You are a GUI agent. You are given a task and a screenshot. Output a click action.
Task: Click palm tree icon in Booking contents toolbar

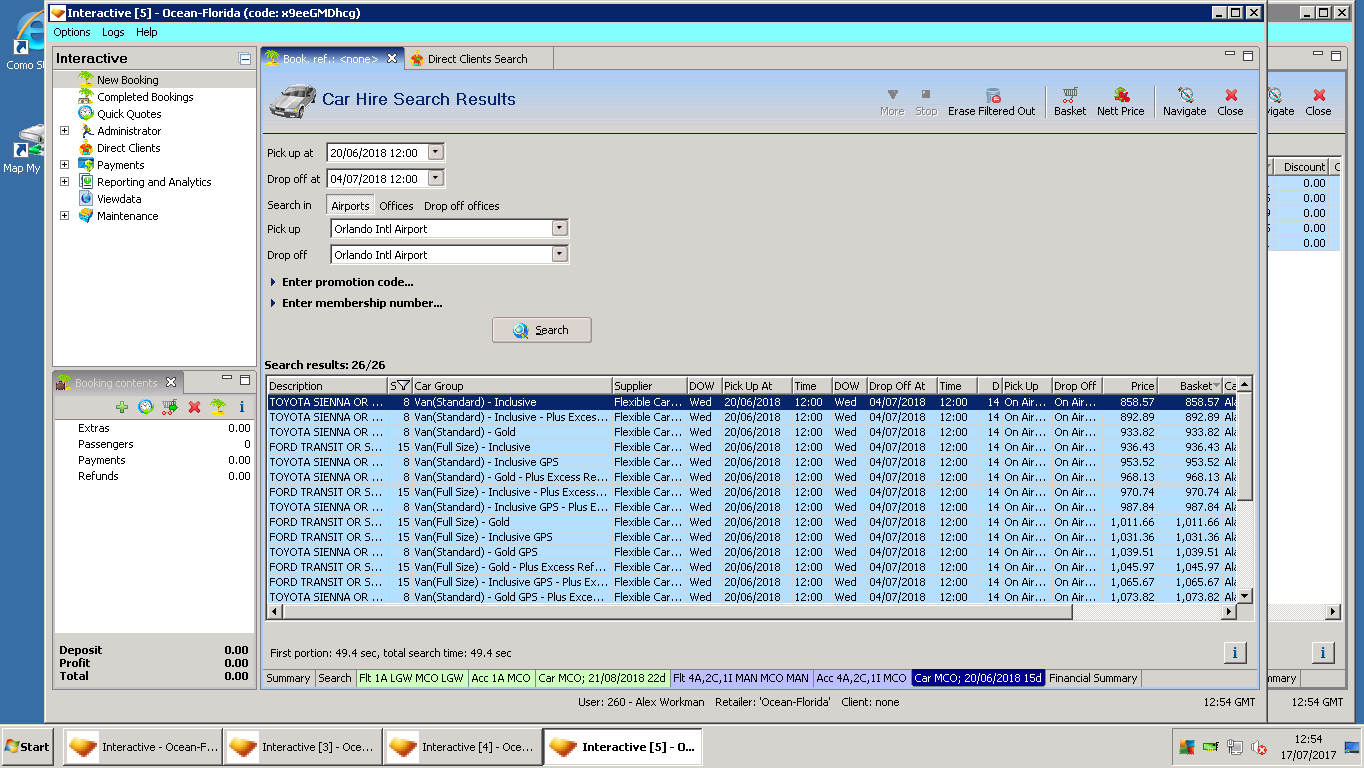click(x=217, y=407)
